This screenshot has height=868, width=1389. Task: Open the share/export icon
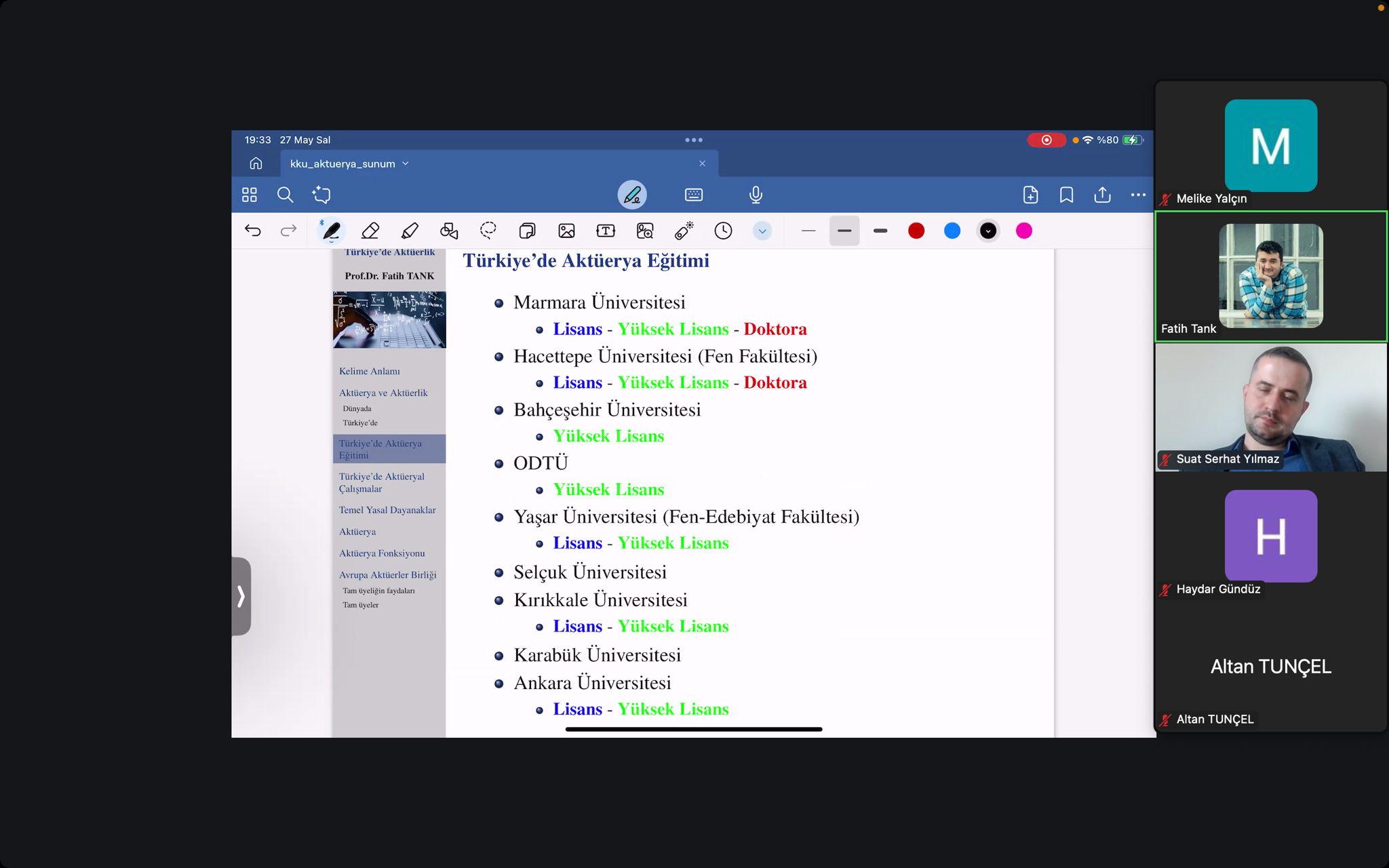coord(1103,195)
